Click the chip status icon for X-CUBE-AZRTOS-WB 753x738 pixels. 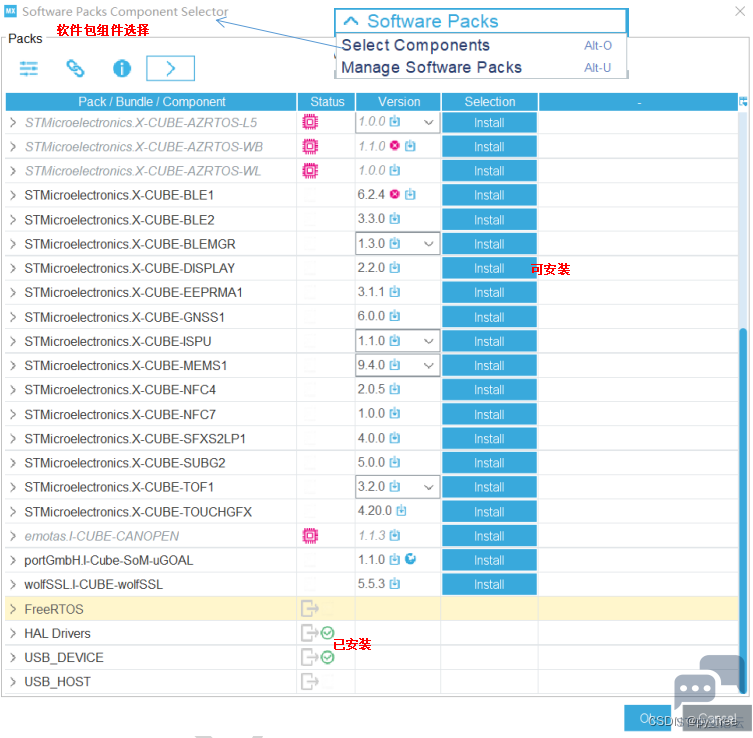310,146
